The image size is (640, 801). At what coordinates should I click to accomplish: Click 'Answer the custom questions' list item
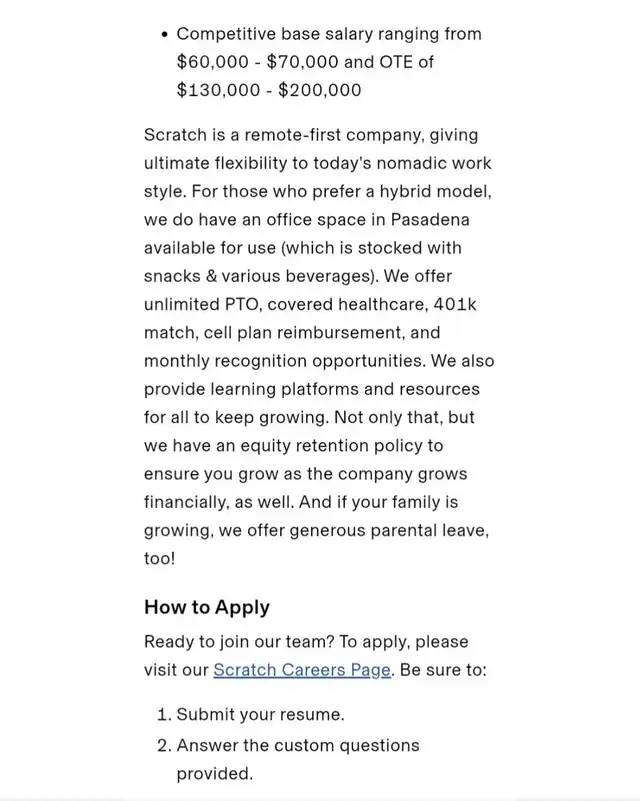pos(298,745)
